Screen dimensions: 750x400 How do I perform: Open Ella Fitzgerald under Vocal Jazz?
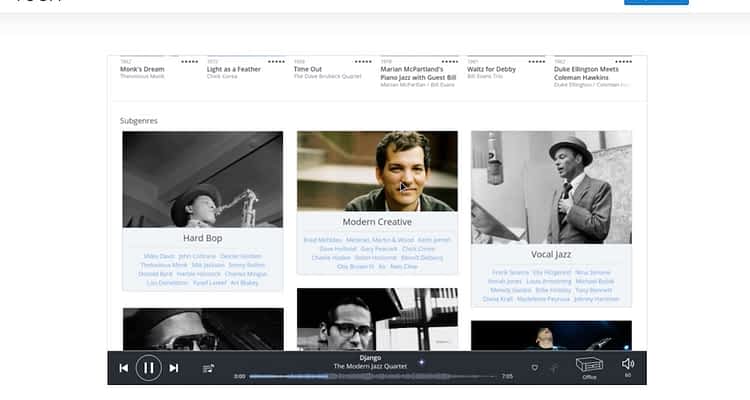[x=551, y=273]
